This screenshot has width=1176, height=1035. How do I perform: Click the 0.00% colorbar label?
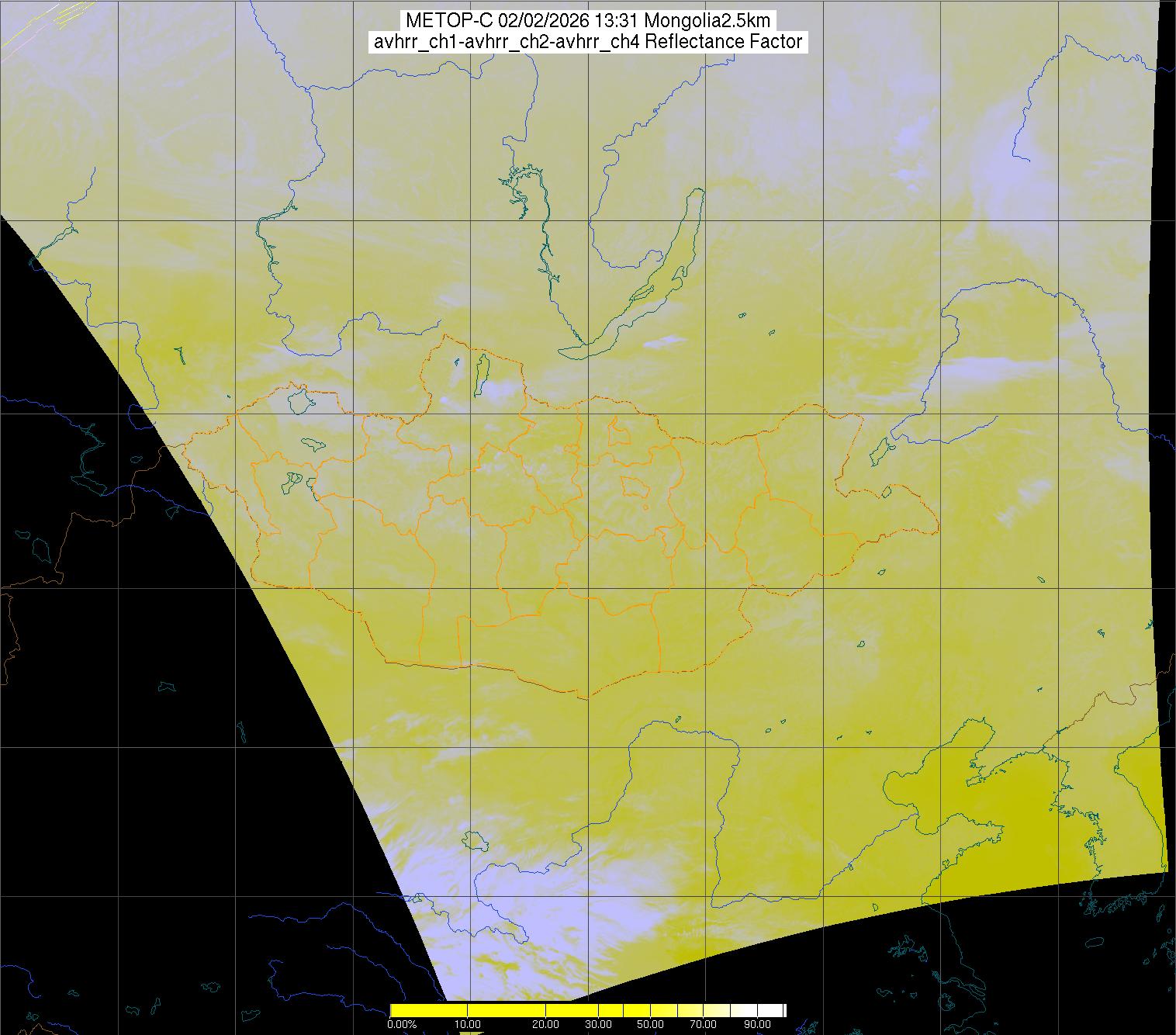tap(402, 1024)
